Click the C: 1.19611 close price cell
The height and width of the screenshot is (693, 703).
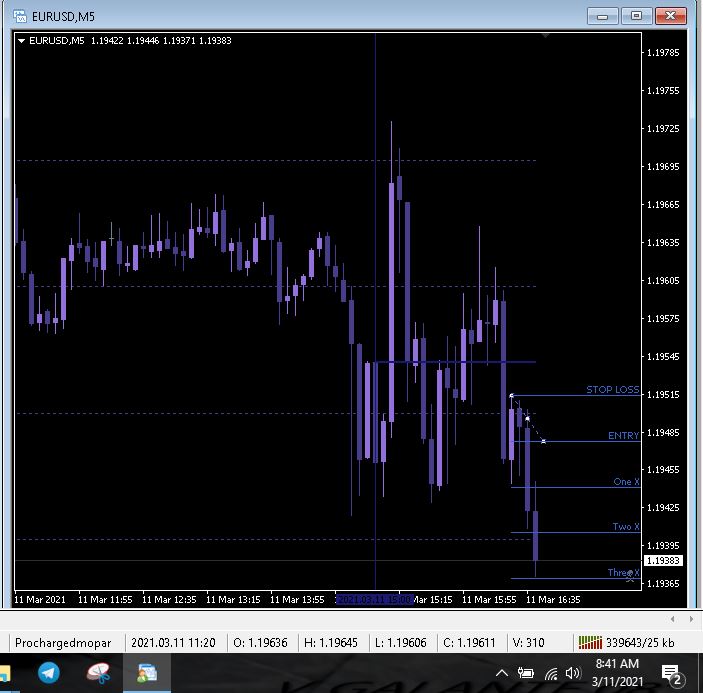pos(469,643)
